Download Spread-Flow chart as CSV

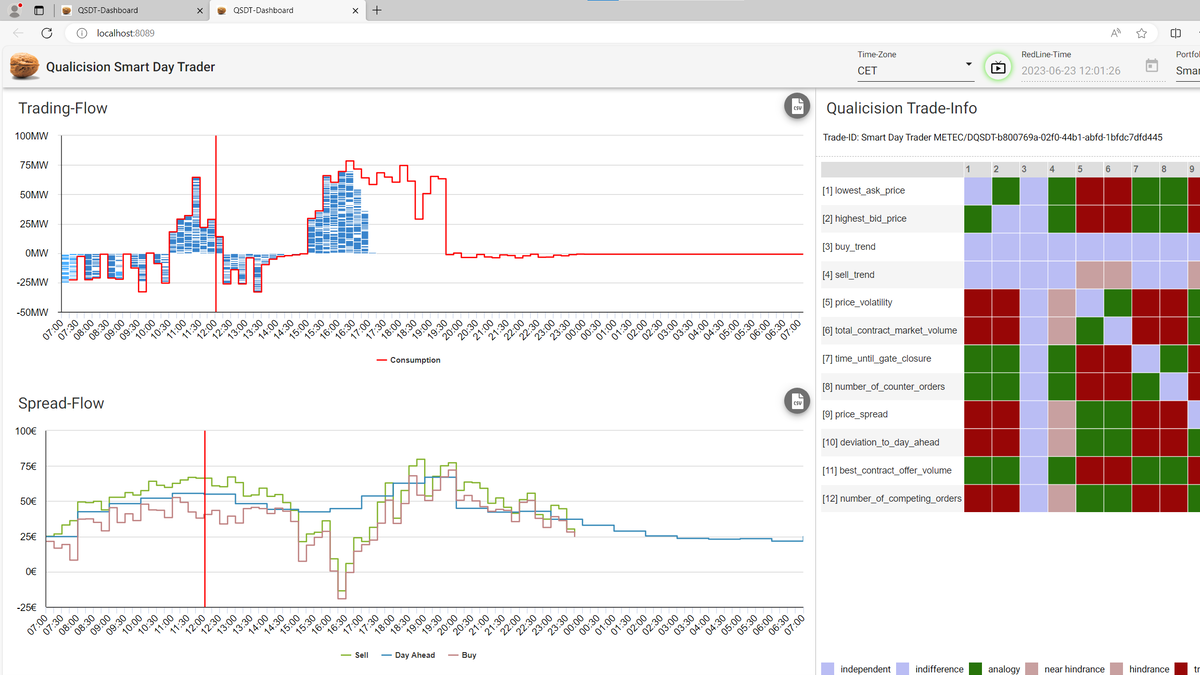[796, 402]
